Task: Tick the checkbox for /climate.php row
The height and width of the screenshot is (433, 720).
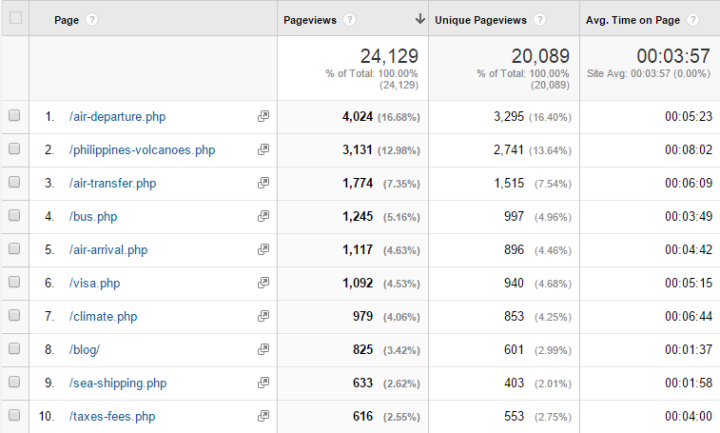Action: click(14, 316)
